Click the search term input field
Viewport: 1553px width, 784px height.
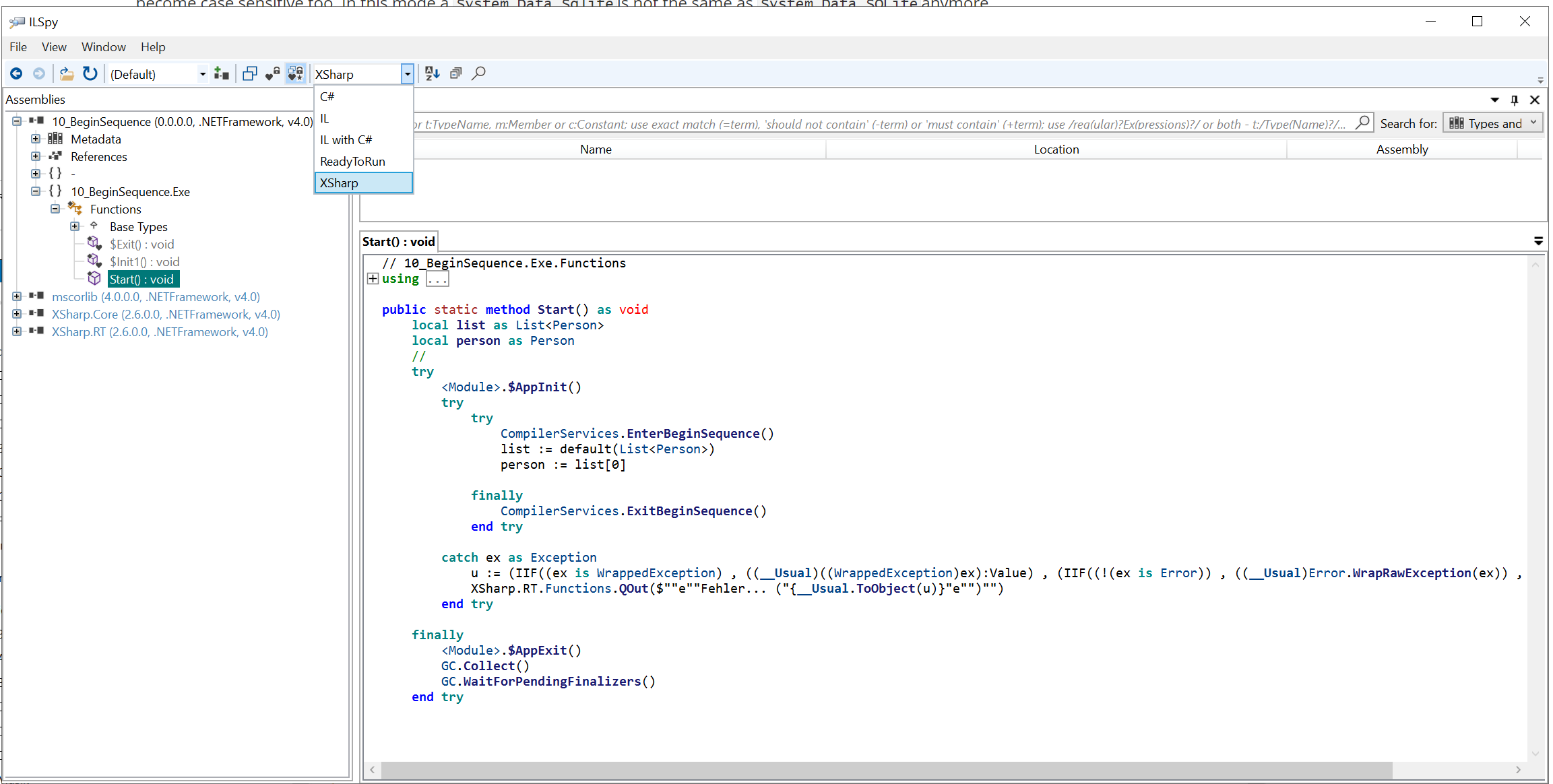pyautogui.click(x=883, y=124)
